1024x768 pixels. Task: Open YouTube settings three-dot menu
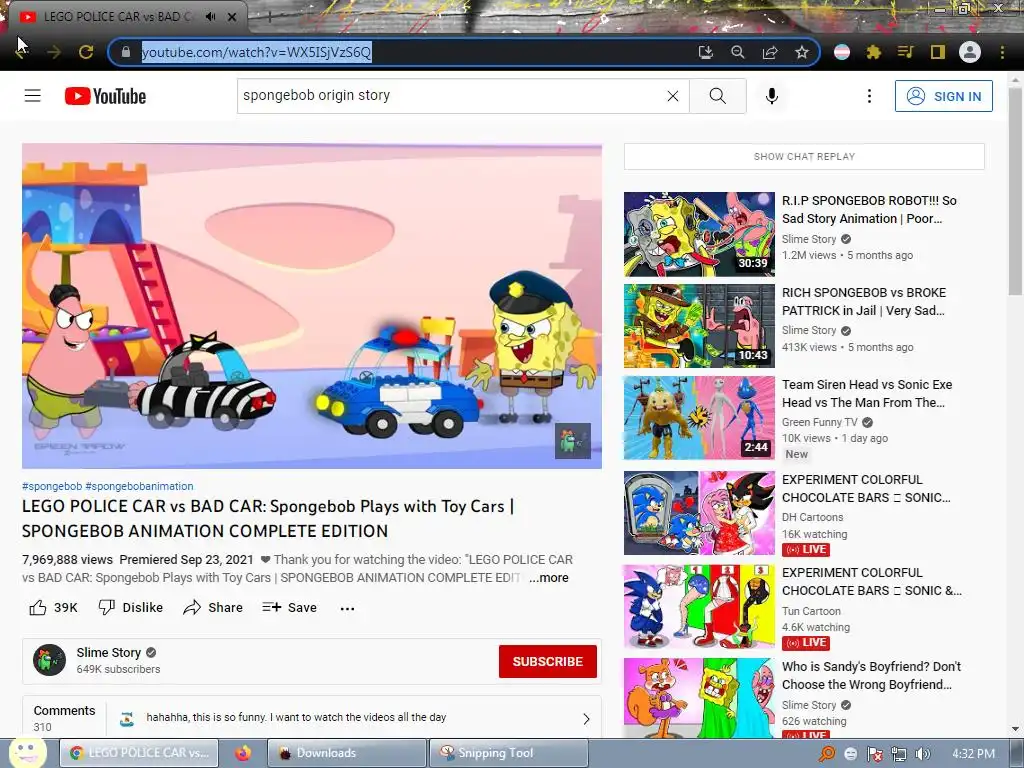tap(869, 96)
